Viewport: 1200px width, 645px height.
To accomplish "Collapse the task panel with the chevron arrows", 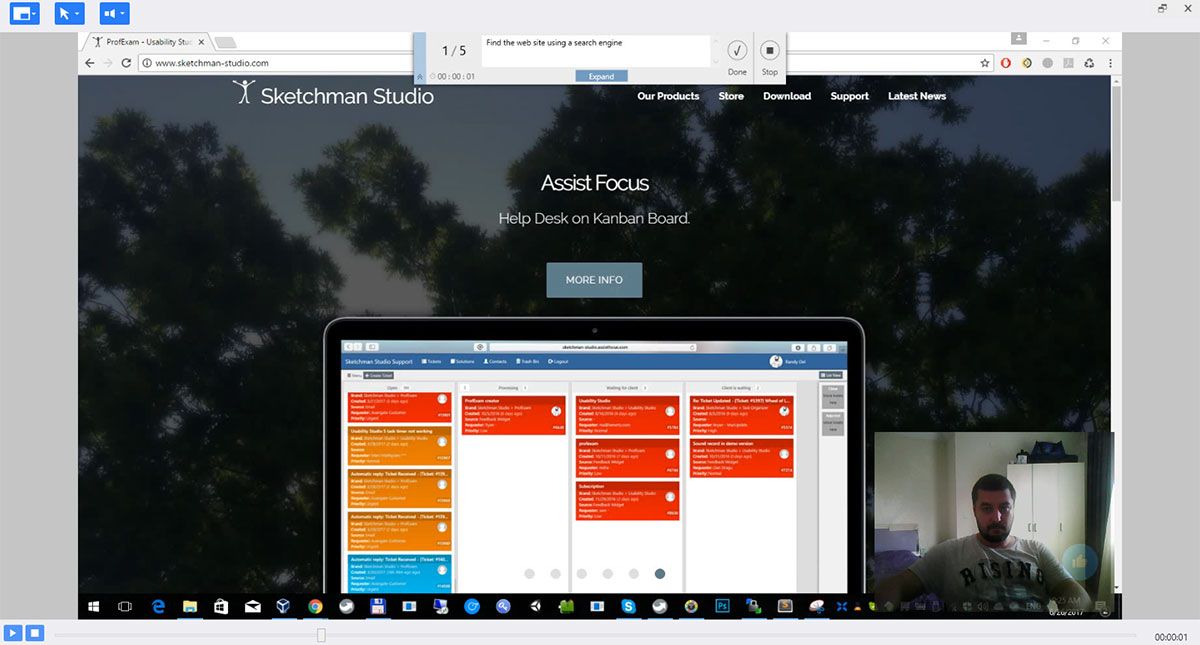I will (420, 76).
